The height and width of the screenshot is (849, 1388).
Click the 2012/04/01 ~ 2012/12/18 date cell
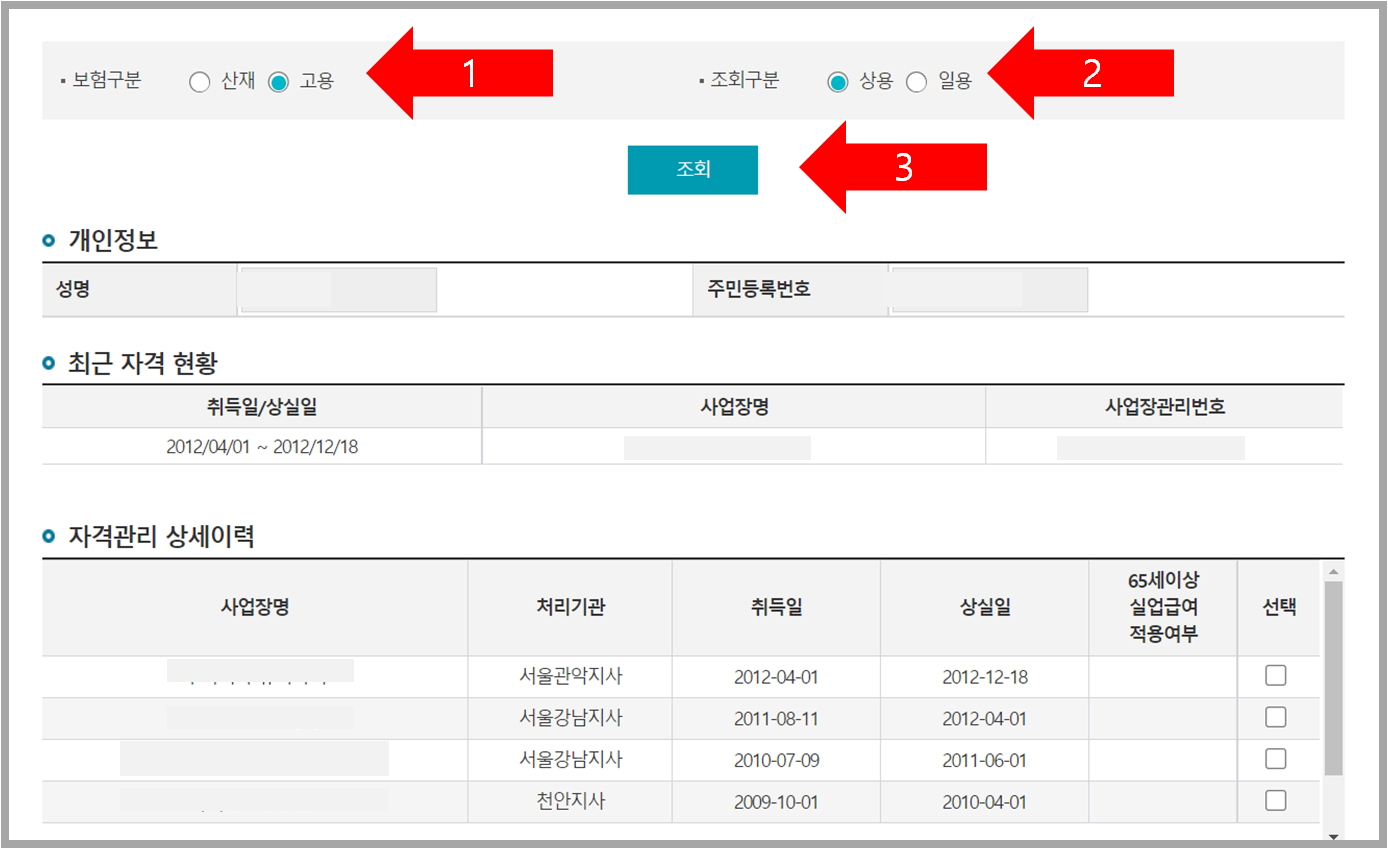pos(260,447)
